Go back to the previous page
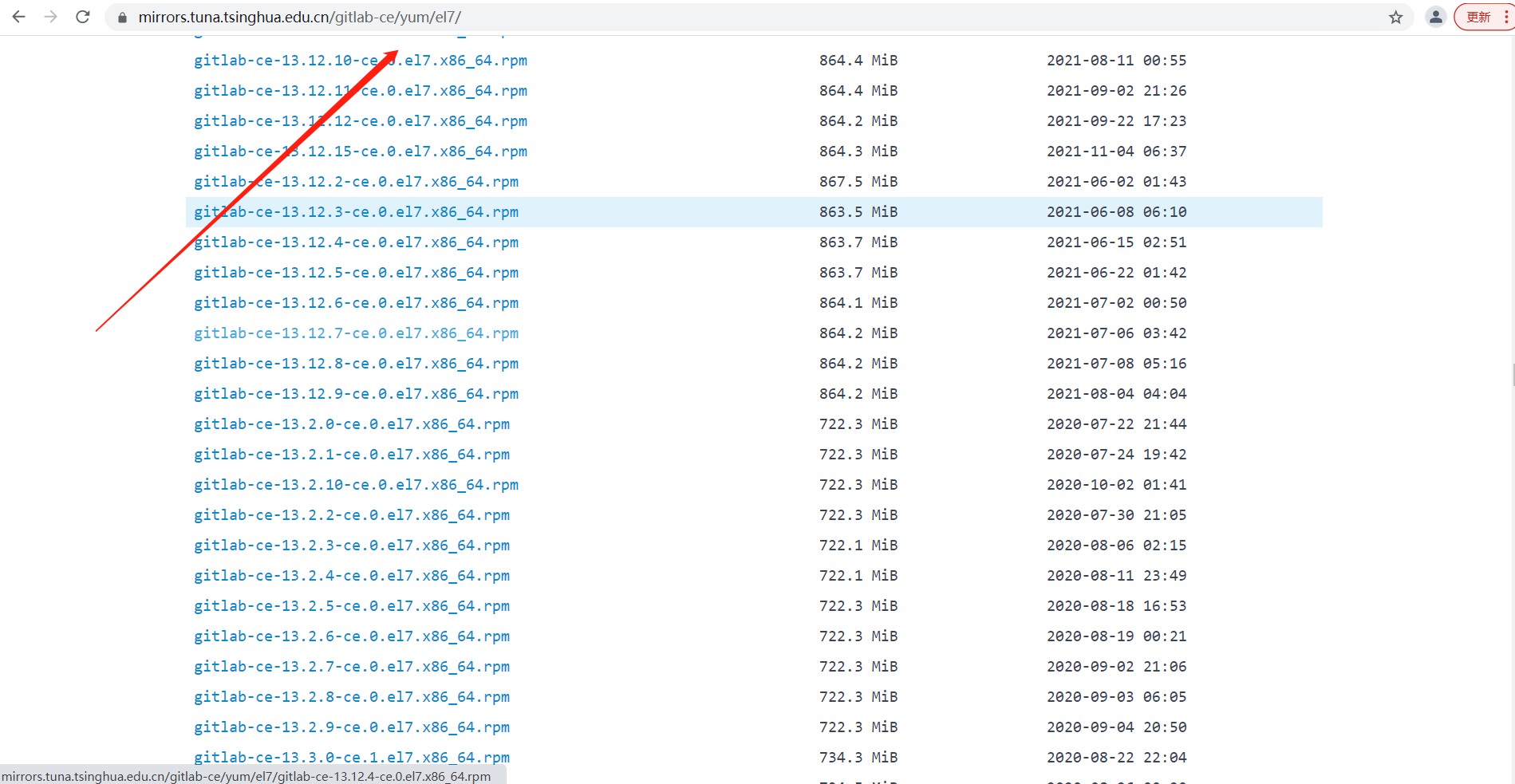 (x=19, y=17)
